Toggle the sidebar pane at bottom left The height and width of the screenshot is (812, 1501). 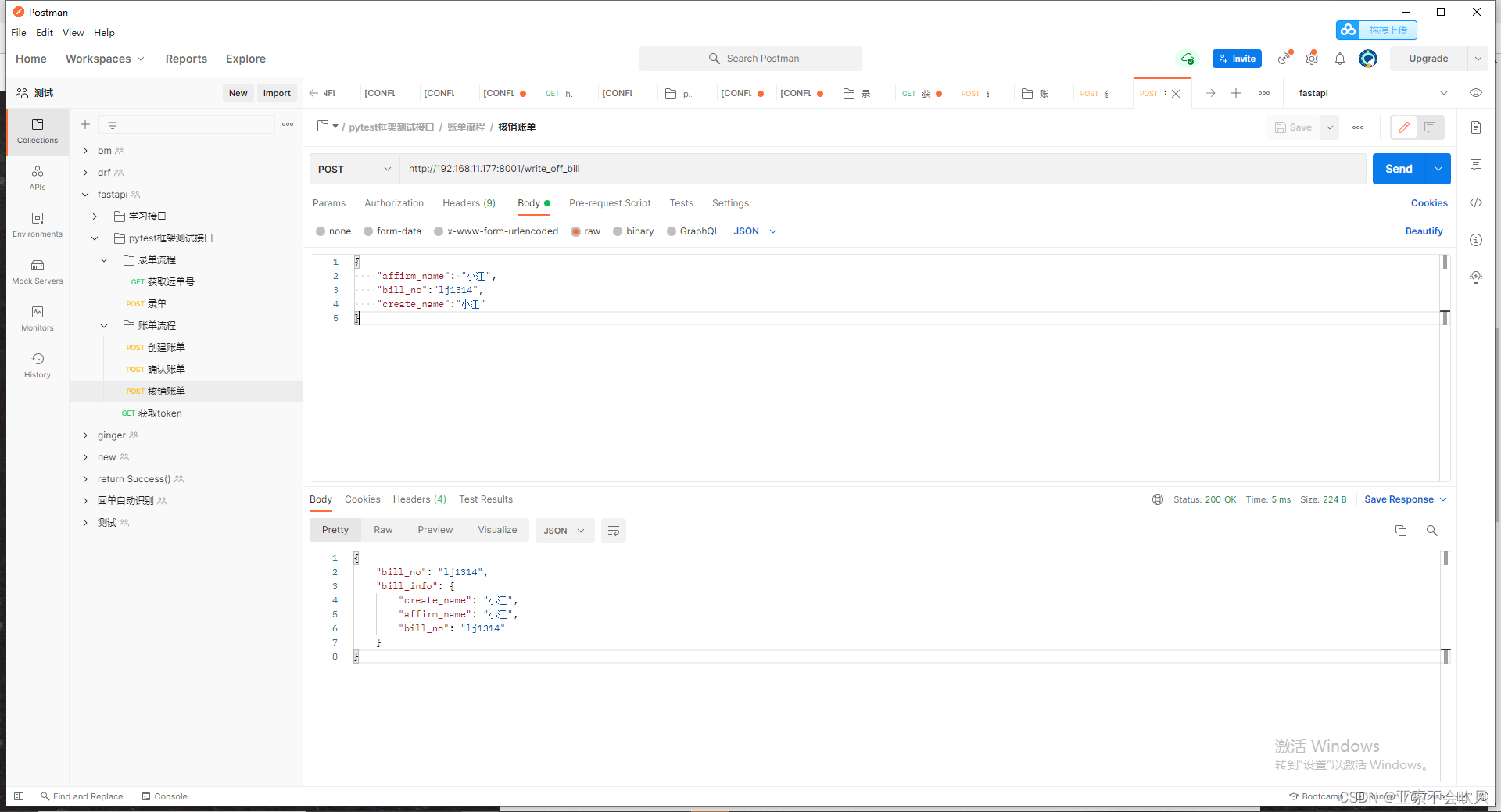coord(19,796)
